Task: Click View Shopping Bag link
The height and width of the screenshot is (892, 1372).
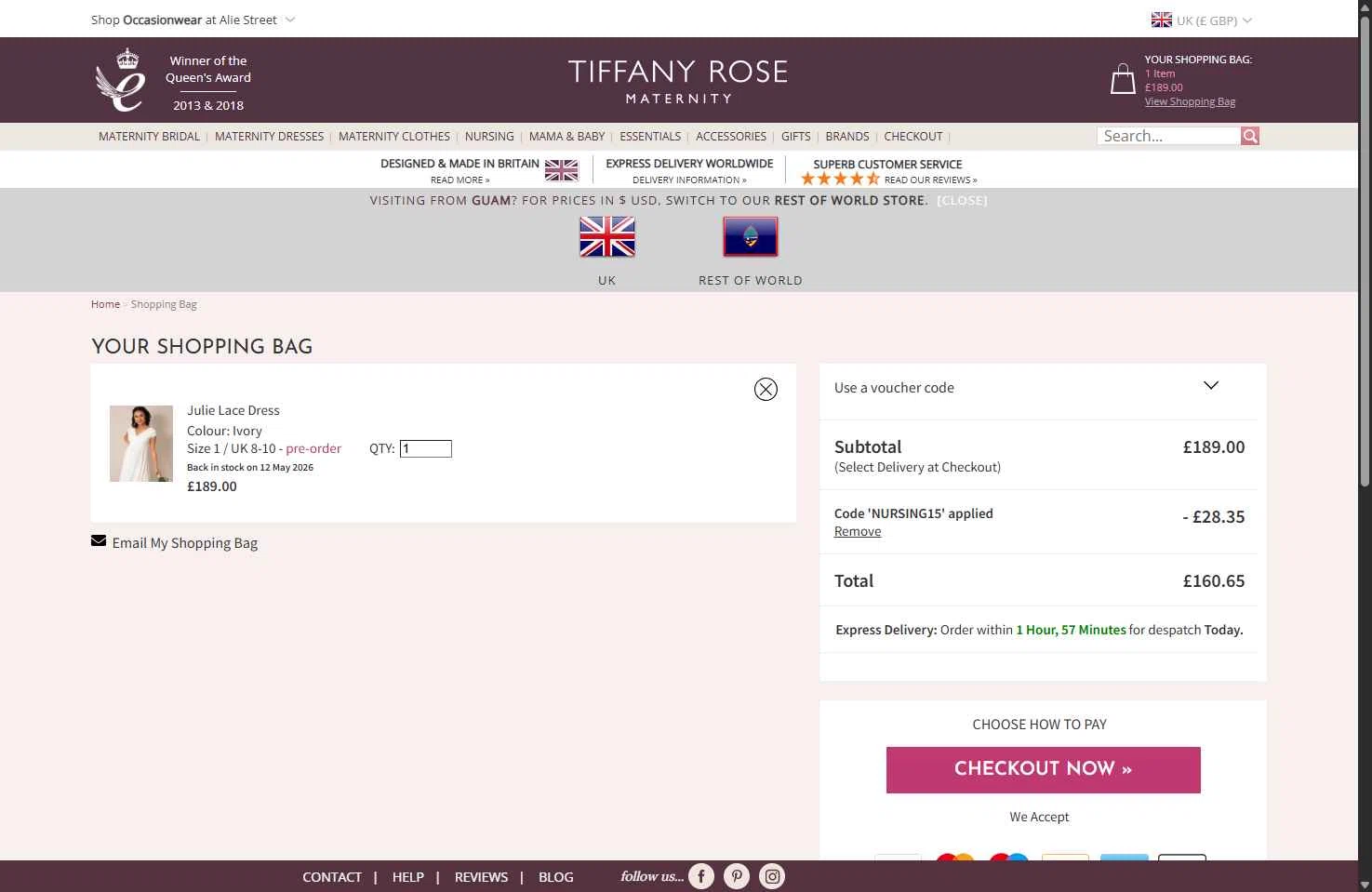Action: [x=1190, y=101]
